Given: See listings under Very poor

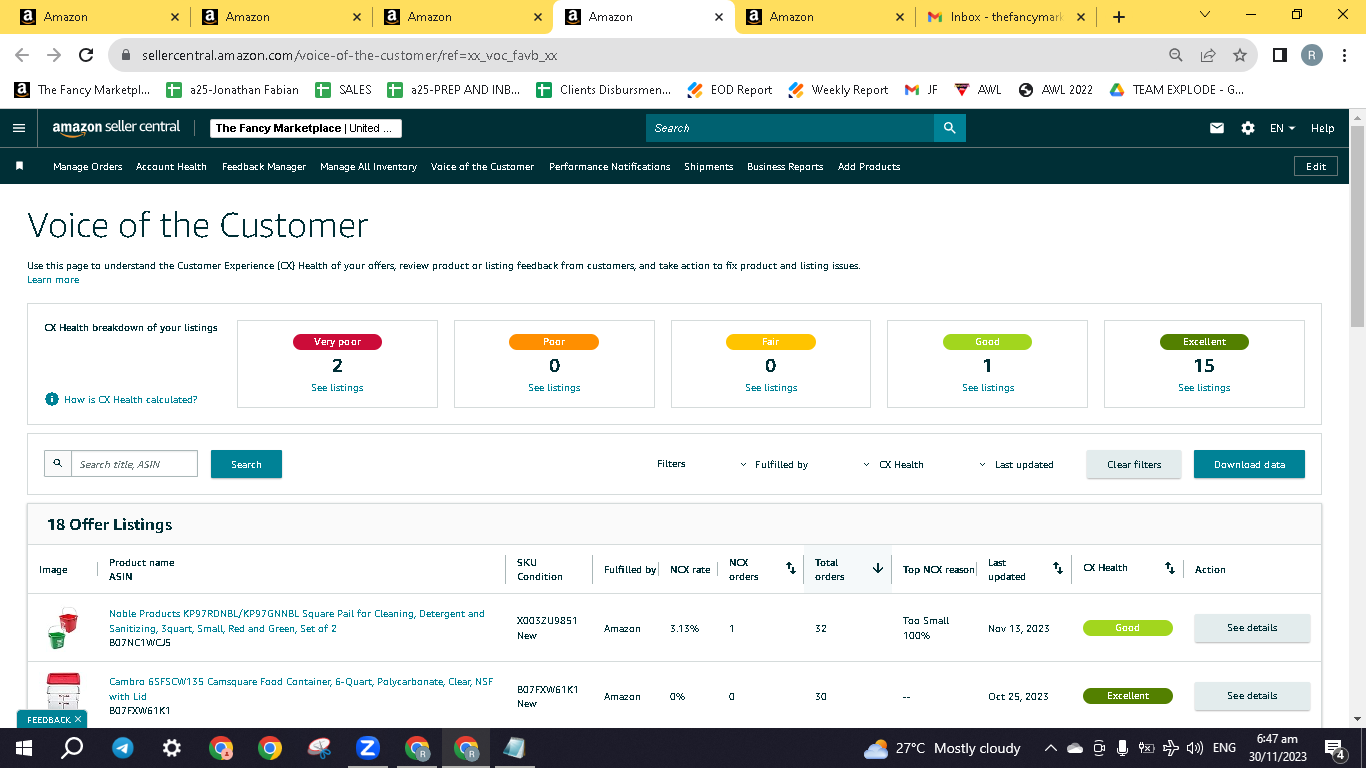Looking at the screenshot, I should (x=337, y=388).
